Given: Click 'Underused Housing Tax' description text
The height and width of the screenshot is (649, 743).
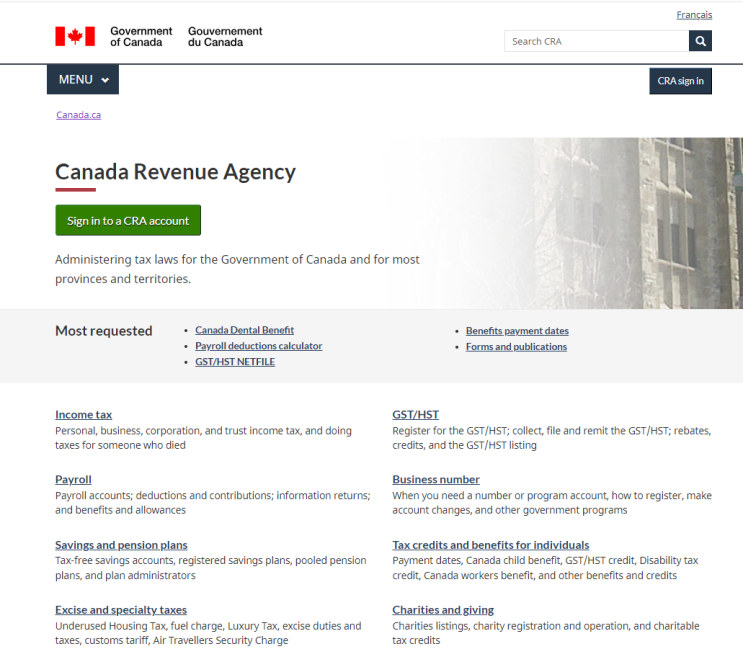Looking at the screenshot, I should [x=208, y=633].
